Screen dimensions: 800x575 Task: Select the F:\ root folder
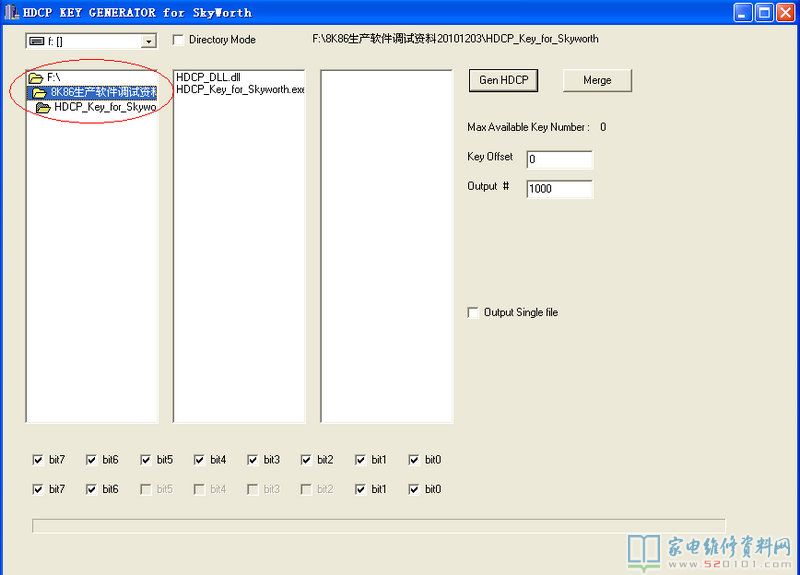tap(54, 78)
